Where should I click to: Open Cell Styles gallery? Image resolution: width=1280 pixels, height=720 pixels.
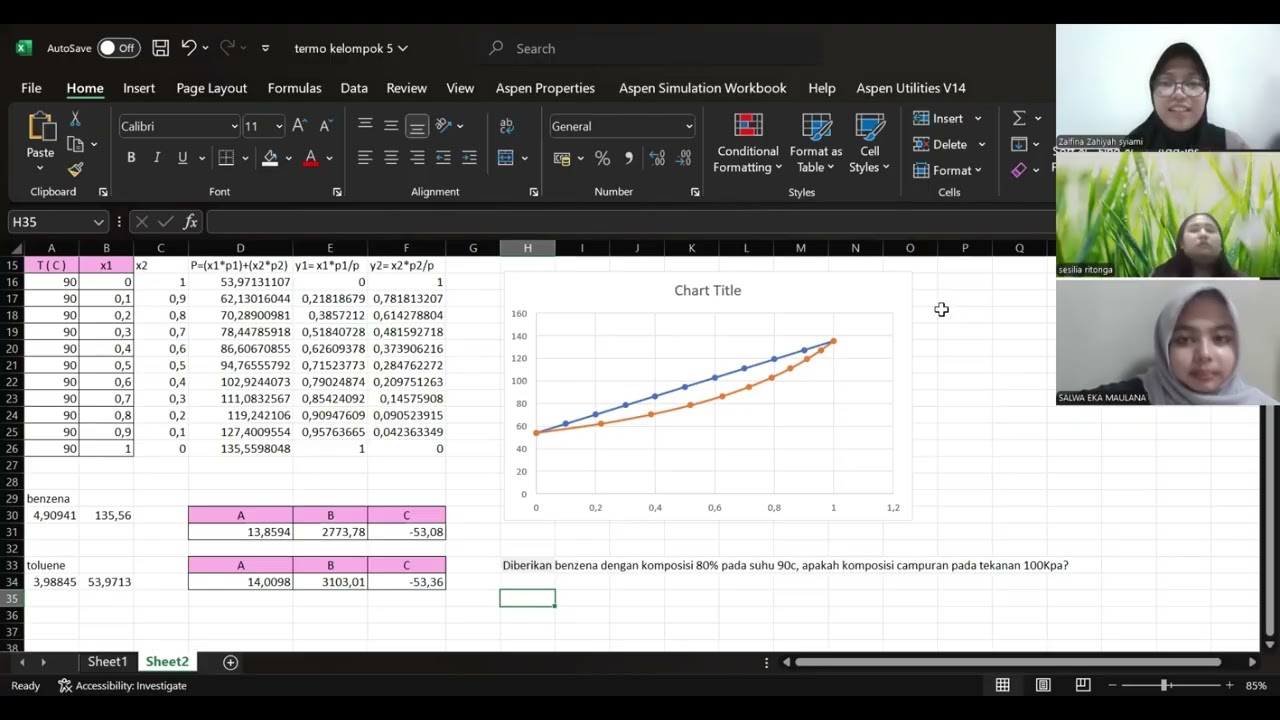click(870, 144)
